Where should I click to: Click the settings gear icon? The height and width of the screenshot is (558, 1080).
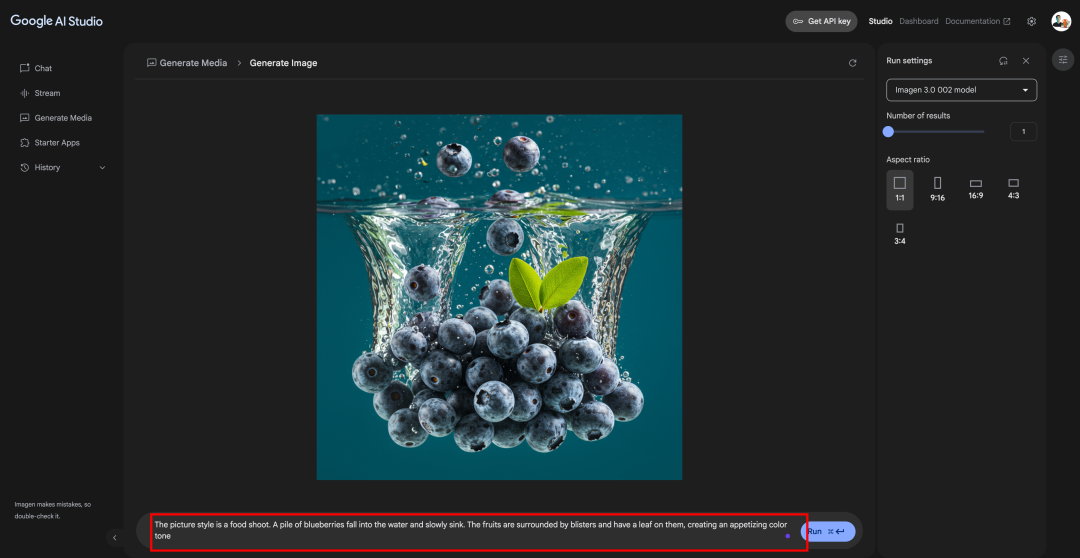(1031, 21)
